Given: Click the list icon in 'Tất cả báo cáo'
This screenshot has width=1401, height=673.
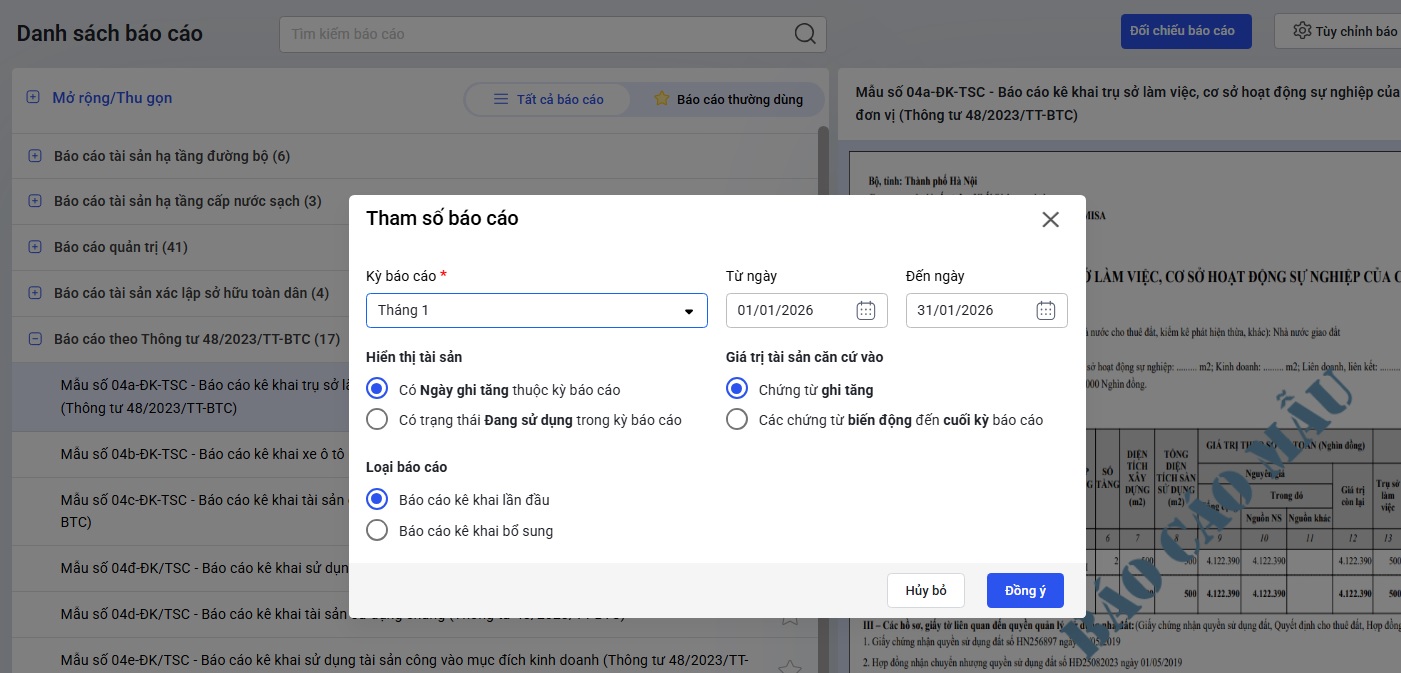Looking at the screenshot, I should 501,99.
